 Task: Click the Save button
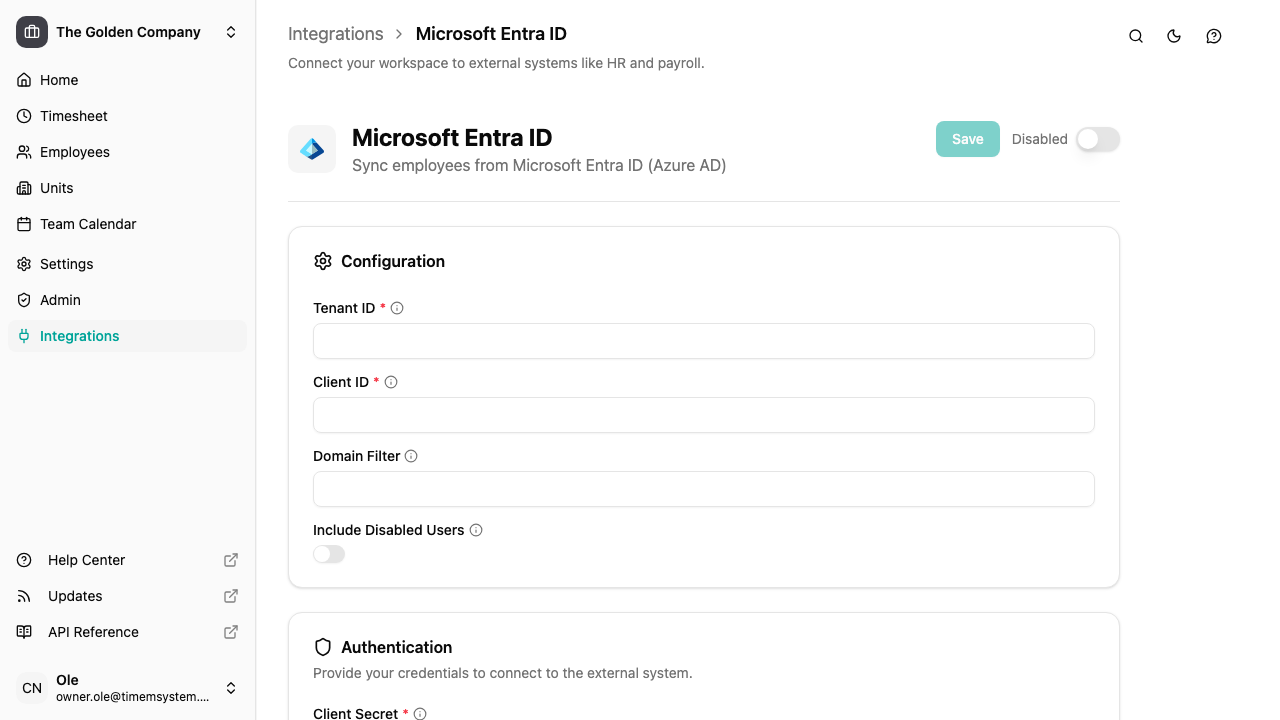coord(967,139)
